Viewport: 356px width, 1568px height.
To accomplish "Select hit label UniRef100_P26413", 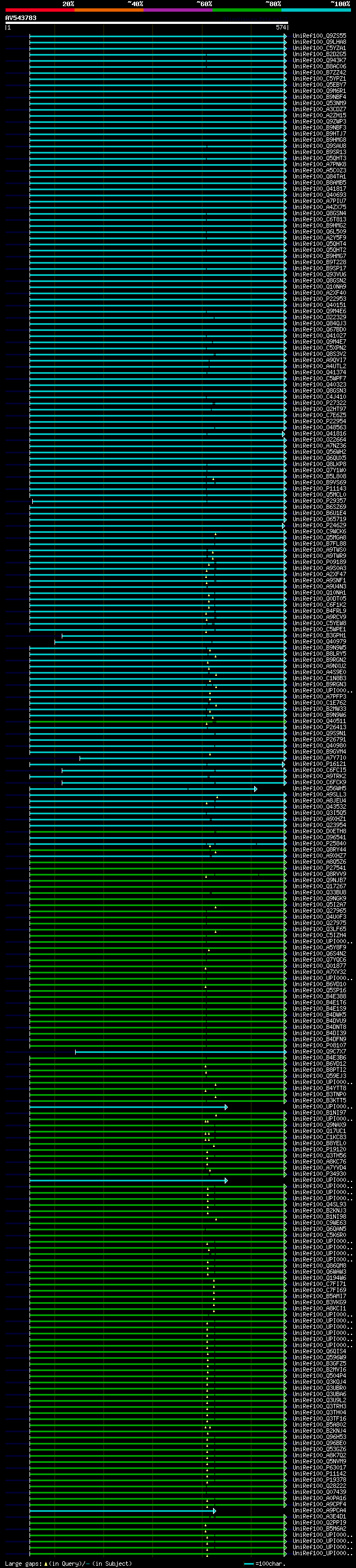I will click(319, 728).
